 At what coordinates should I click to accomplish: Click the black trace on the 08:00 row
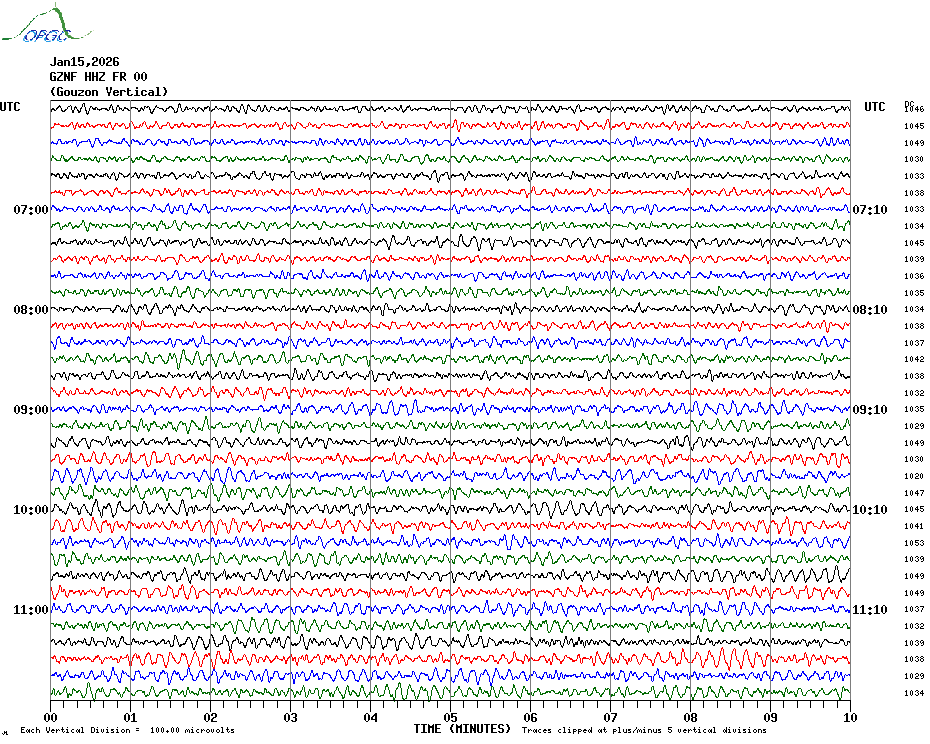451,309
